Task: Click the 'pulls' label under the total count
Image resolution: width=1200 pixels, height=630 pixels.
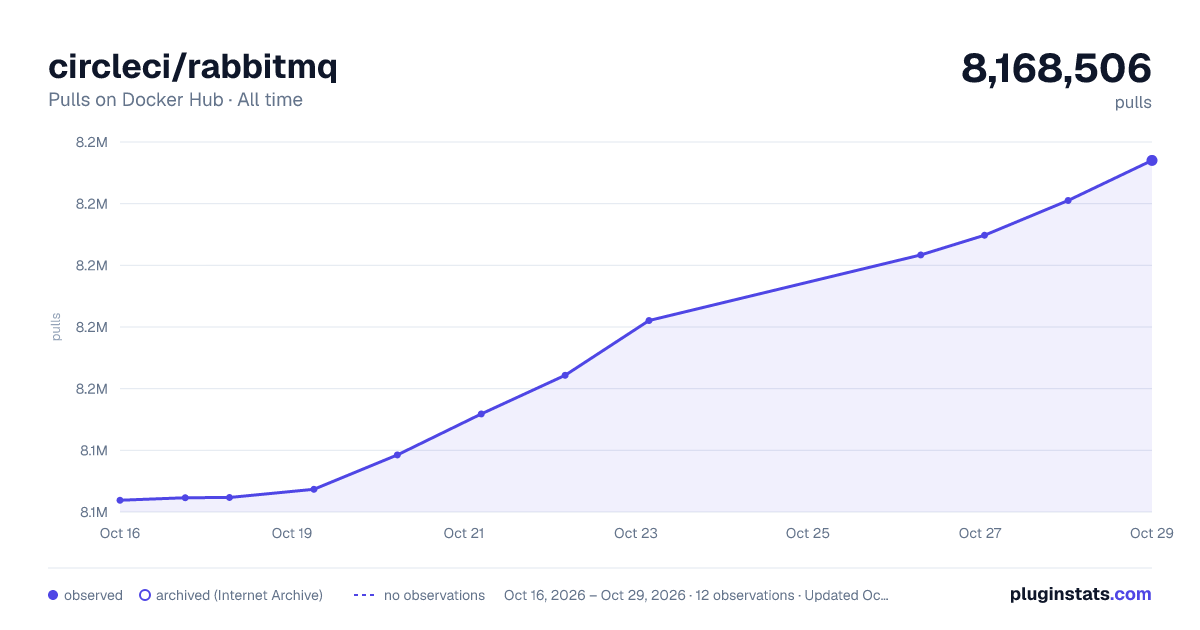Action: [1133, 102]
